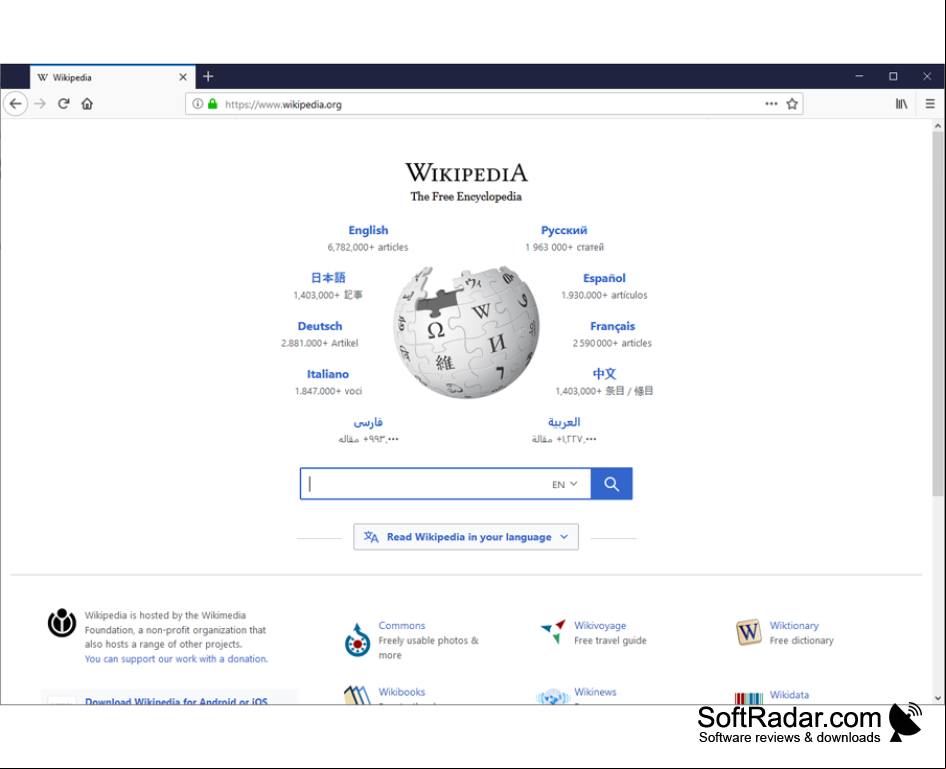This screenshot has height=769, width=946.
Task: Click the Wikivoyage arrows icon
Action: pos(553,631)
